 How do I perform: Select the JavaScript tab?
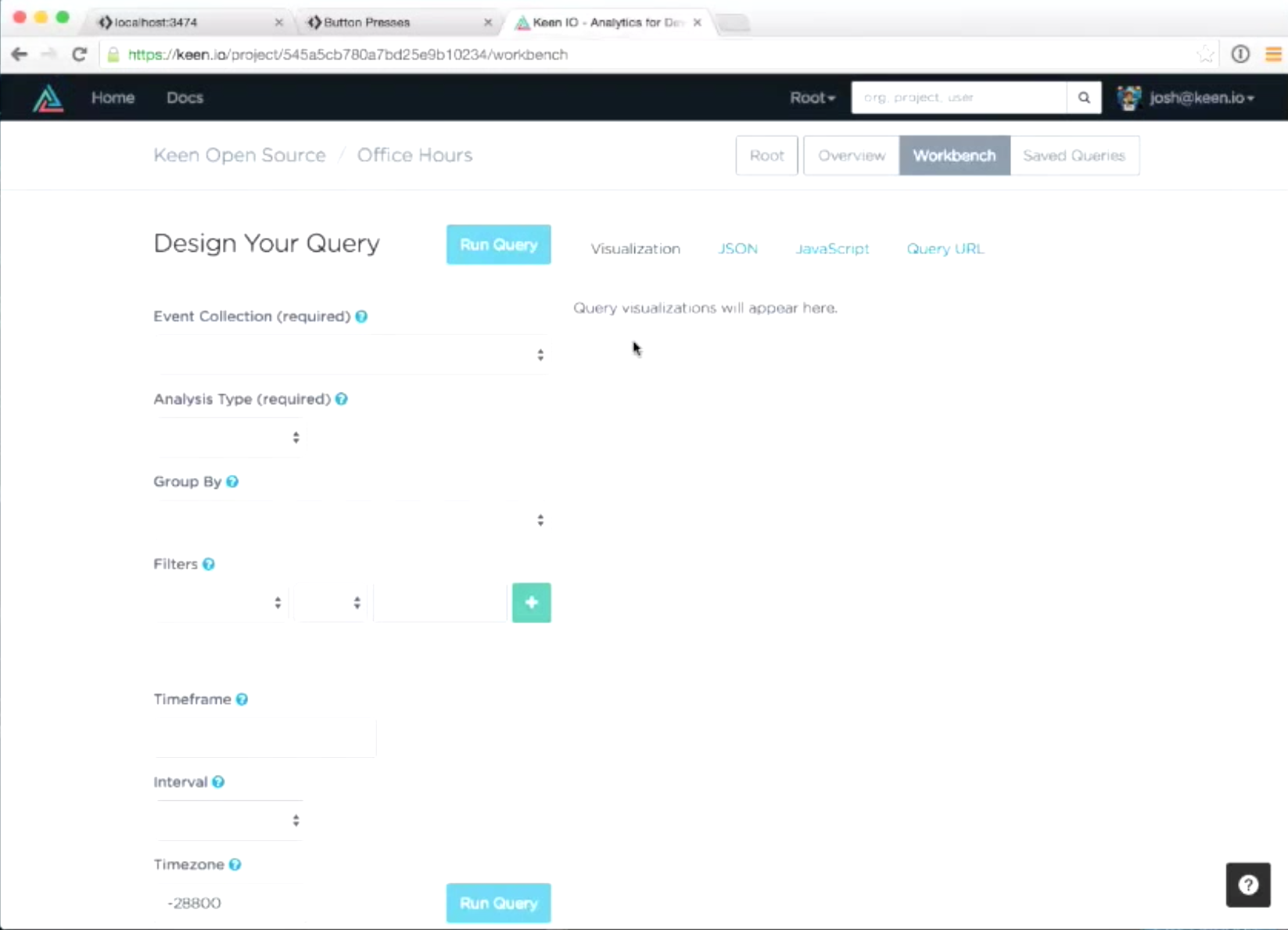(832, 249)
